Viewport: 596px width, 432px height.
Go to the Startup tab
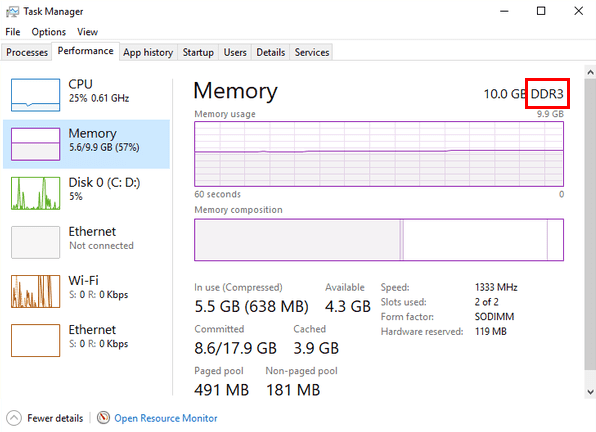pyautogui.click(x=198, y=52)
